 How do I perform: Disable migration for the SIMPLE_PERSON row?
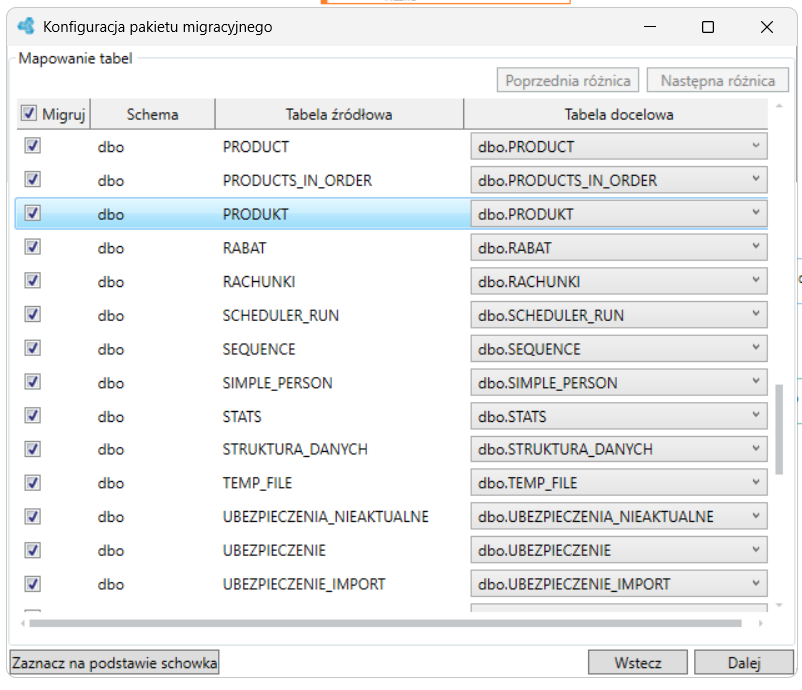tap(33, 382)
